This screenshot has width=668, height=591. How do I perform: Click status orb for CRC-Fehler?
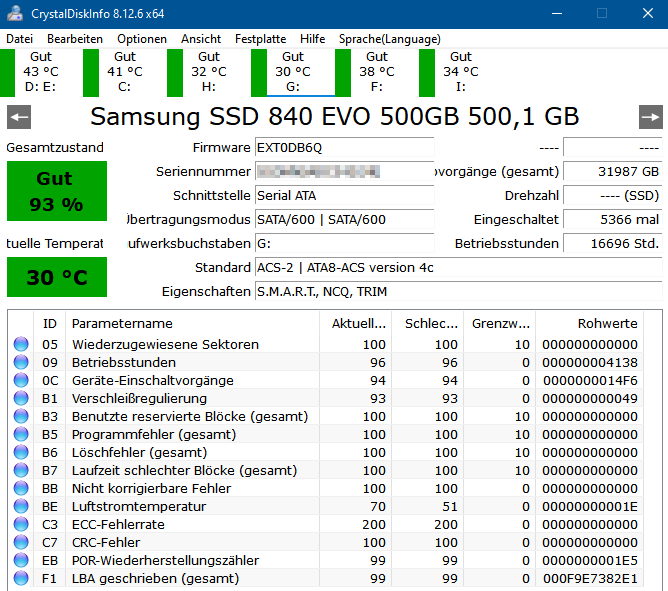[x=21, y=542]
